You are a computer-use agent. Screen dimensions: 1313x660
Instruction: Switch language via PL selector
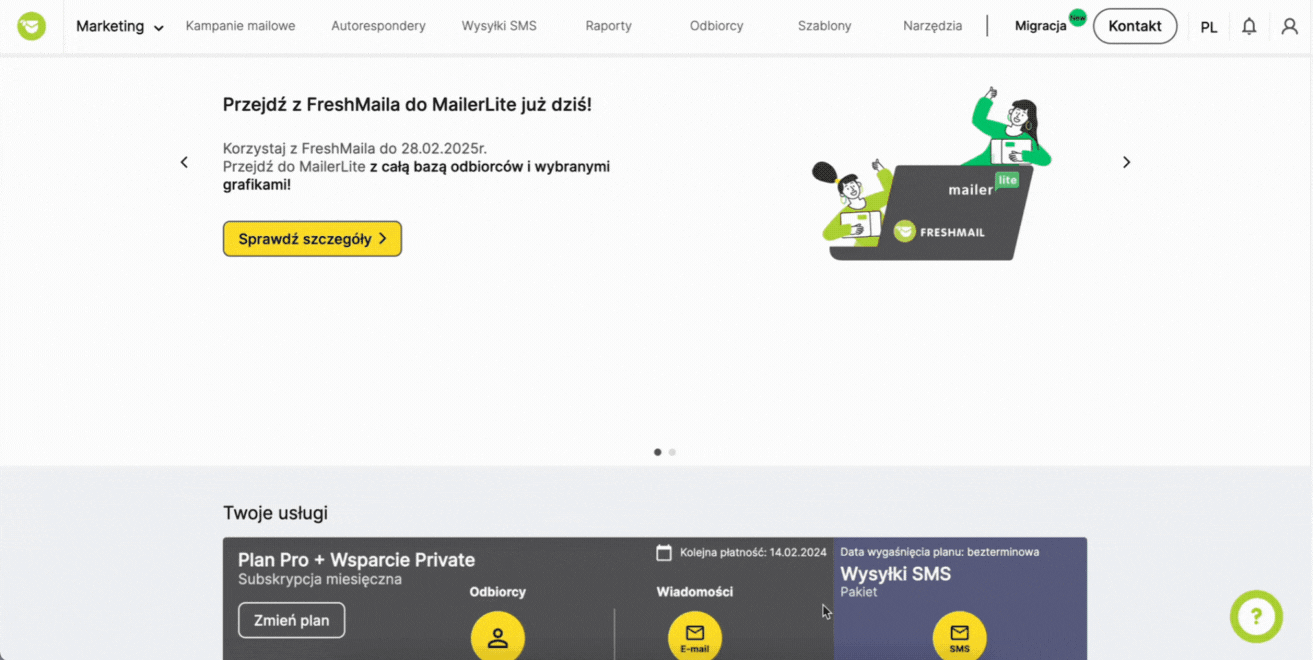click(x=1209, y=27)
